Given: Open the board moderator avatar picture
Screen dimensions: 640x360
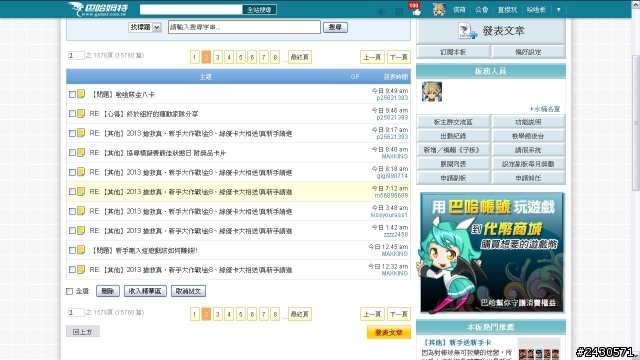Looking at the screenshot, I should click(x=432, y=91).
